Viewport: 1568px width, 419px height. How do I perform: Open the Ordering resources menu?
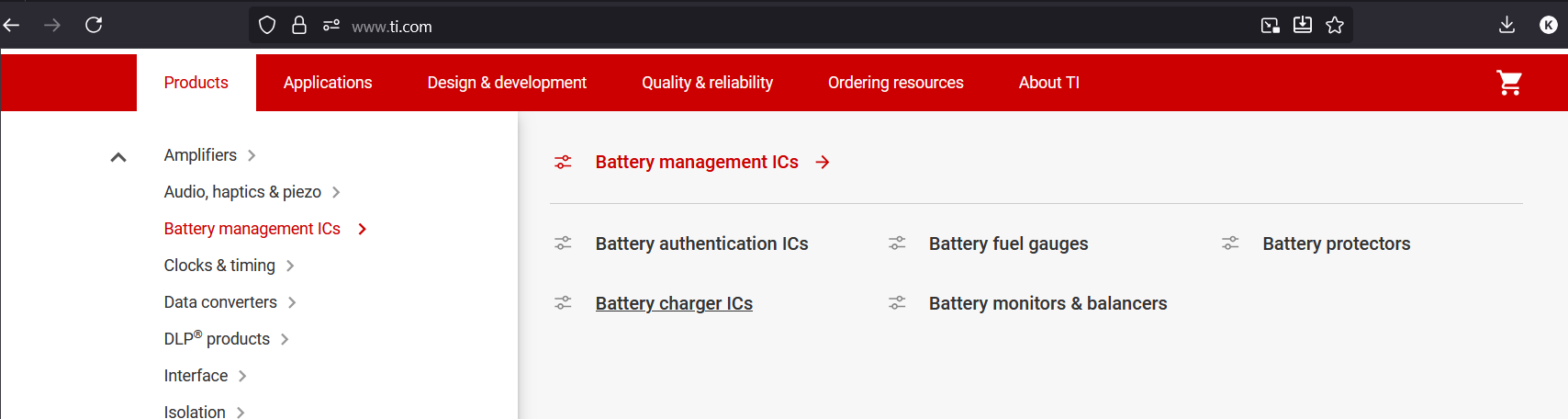click(896, 83)
